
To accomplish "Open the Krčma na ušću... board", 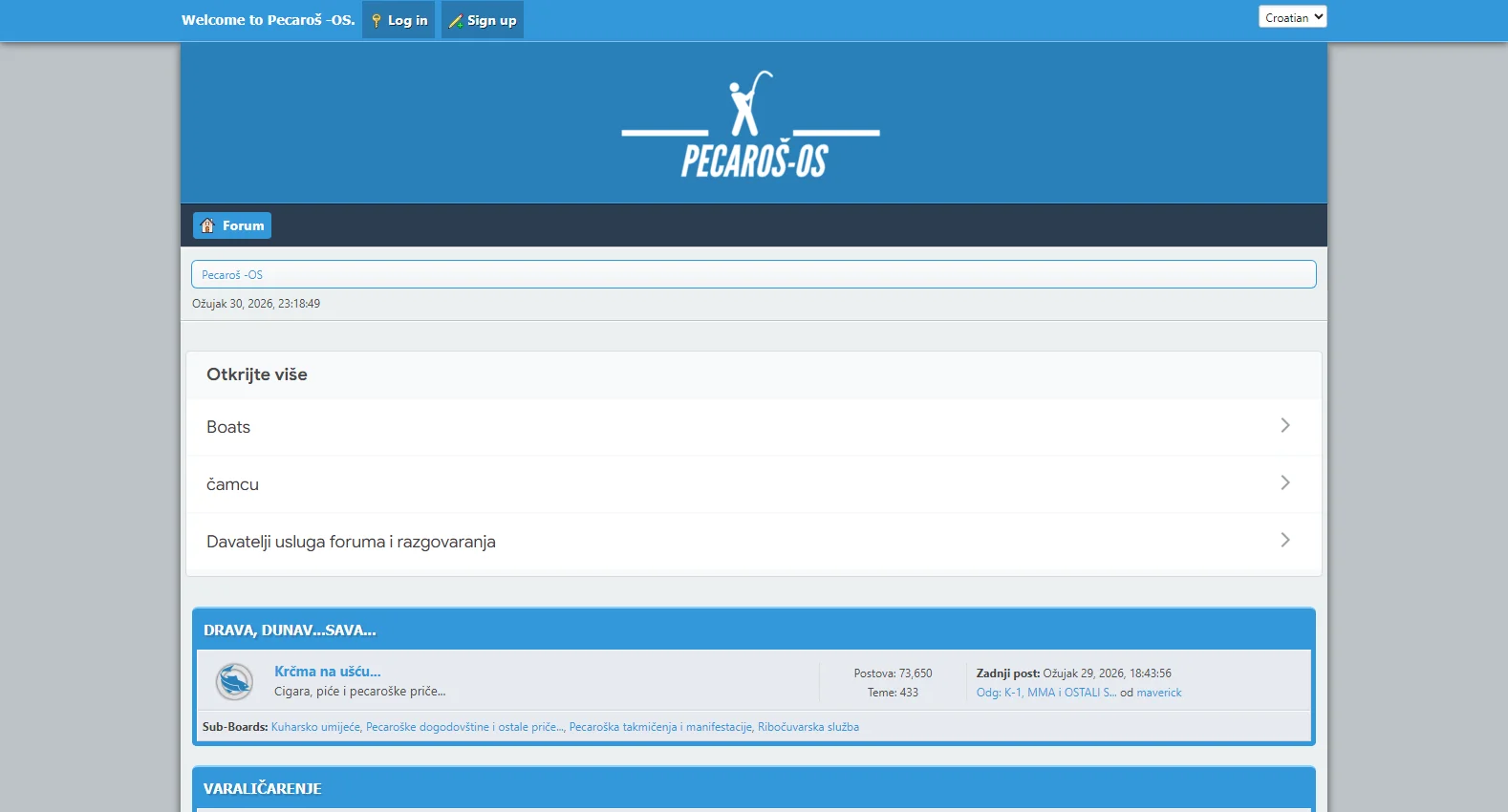I will pyautogui.click(x=327, y=672).
